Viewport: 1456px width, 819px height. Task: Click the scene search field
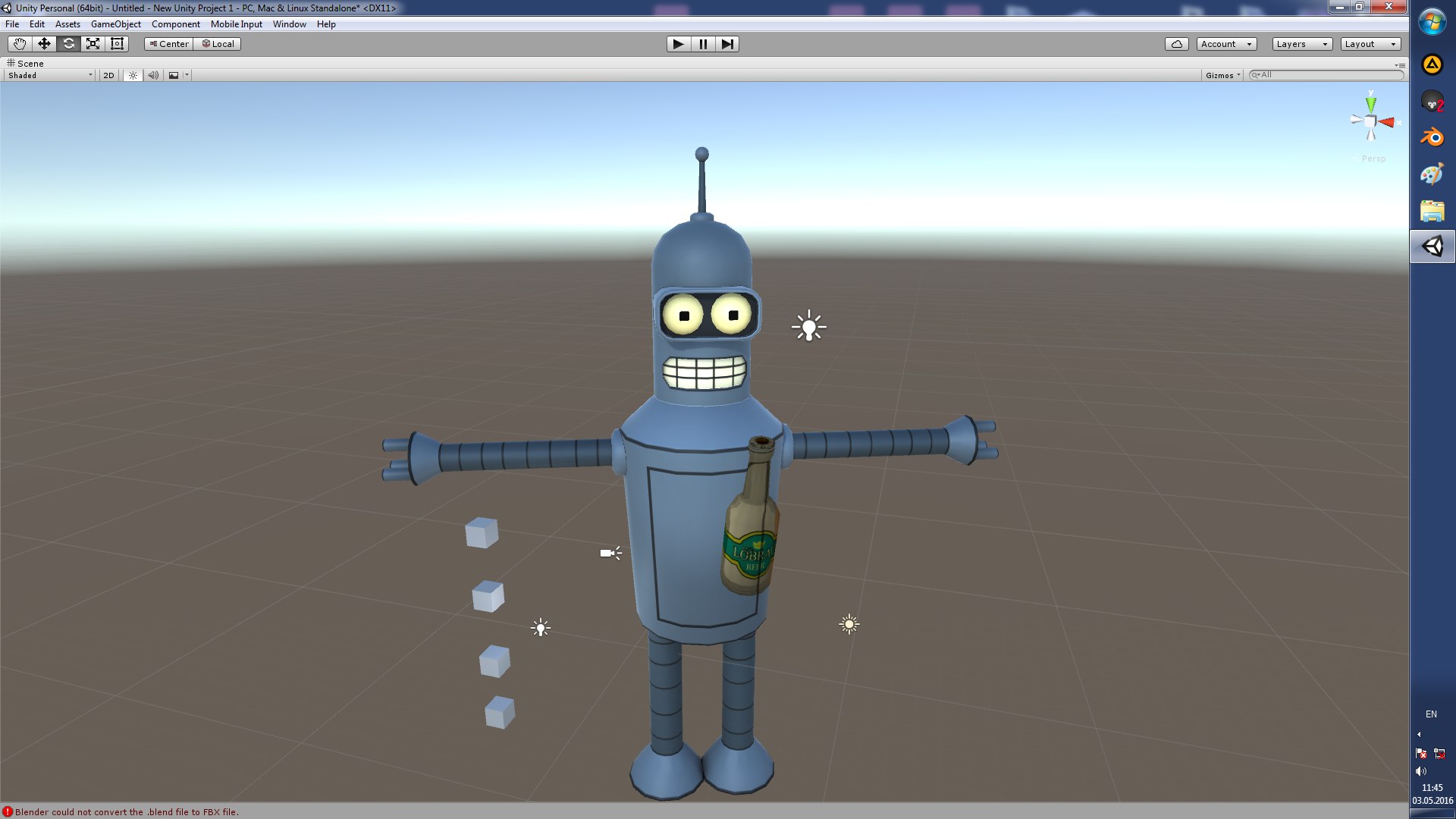tap(1326, 75)
